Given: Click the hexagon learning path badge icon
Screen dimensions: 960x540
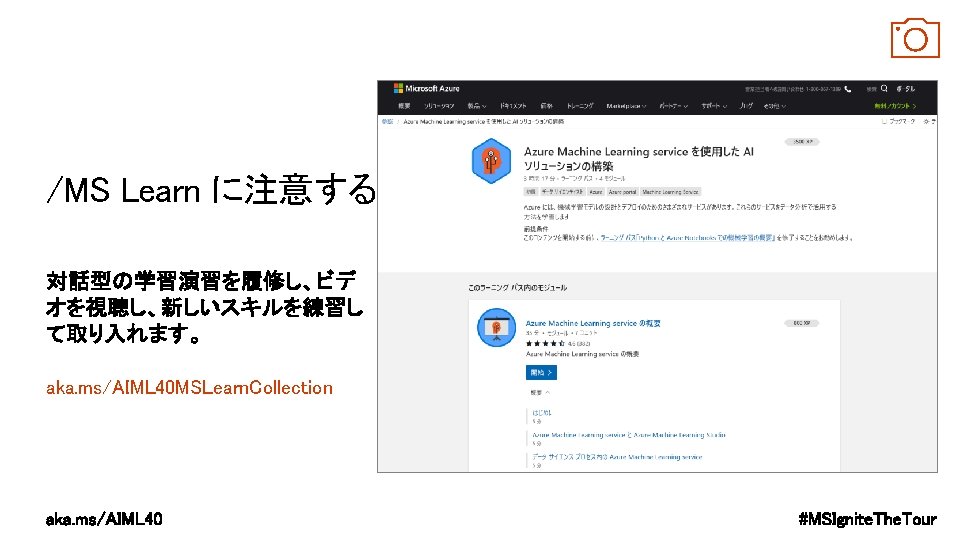Looking at the screenshot, I should click(491, 161).
